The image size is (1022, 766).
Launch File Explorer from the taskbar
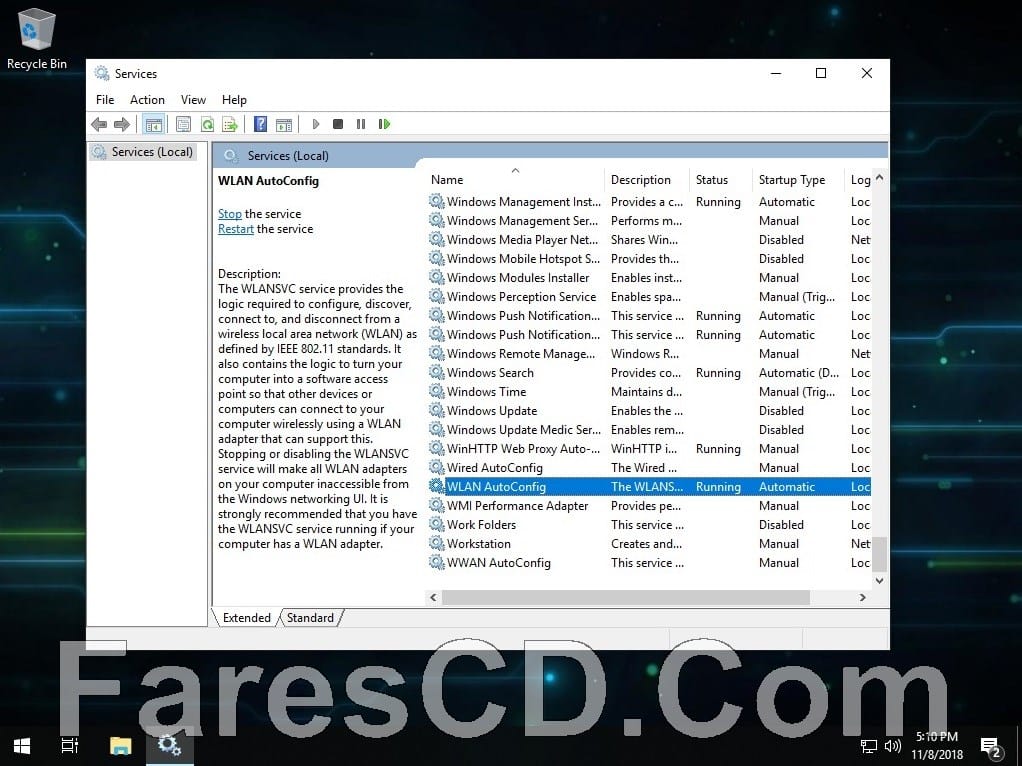coord(121,745)
